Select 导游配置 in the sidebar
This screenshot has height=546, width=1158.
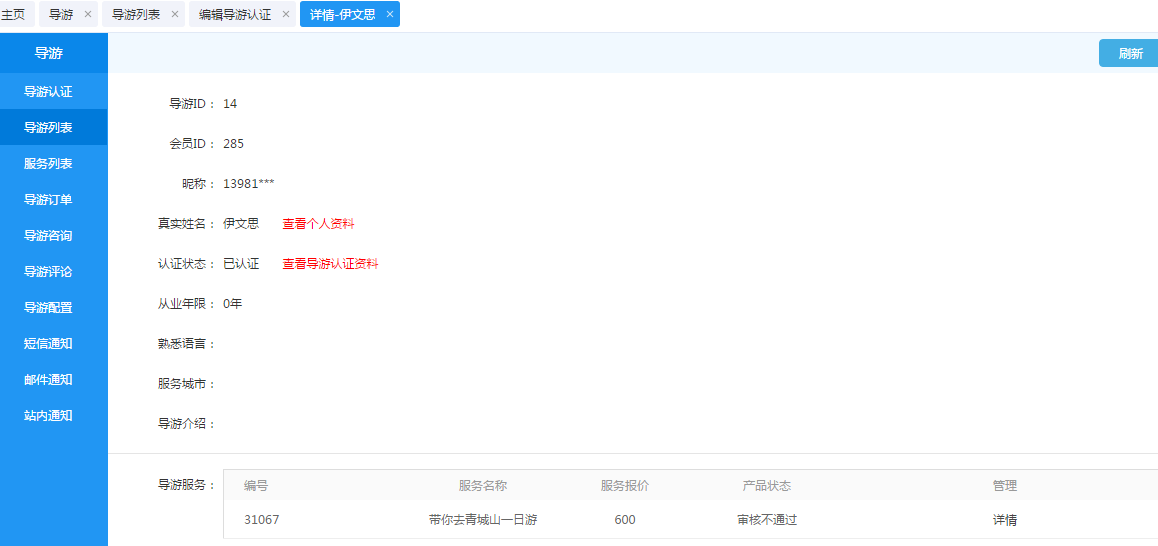coord(48,308)
